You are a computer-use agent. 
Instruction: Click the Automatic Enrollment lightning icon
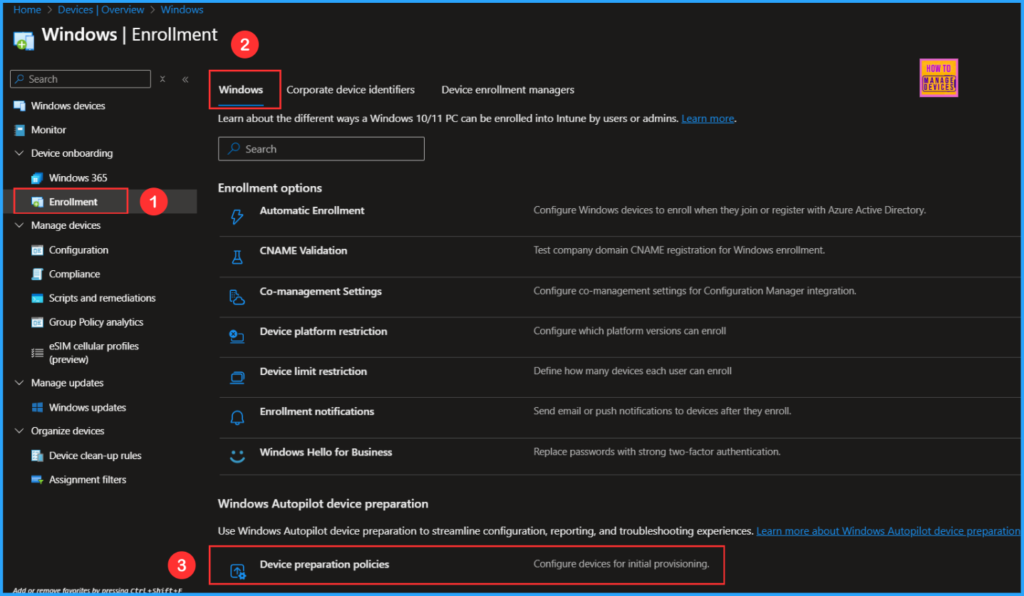(237, 217)
